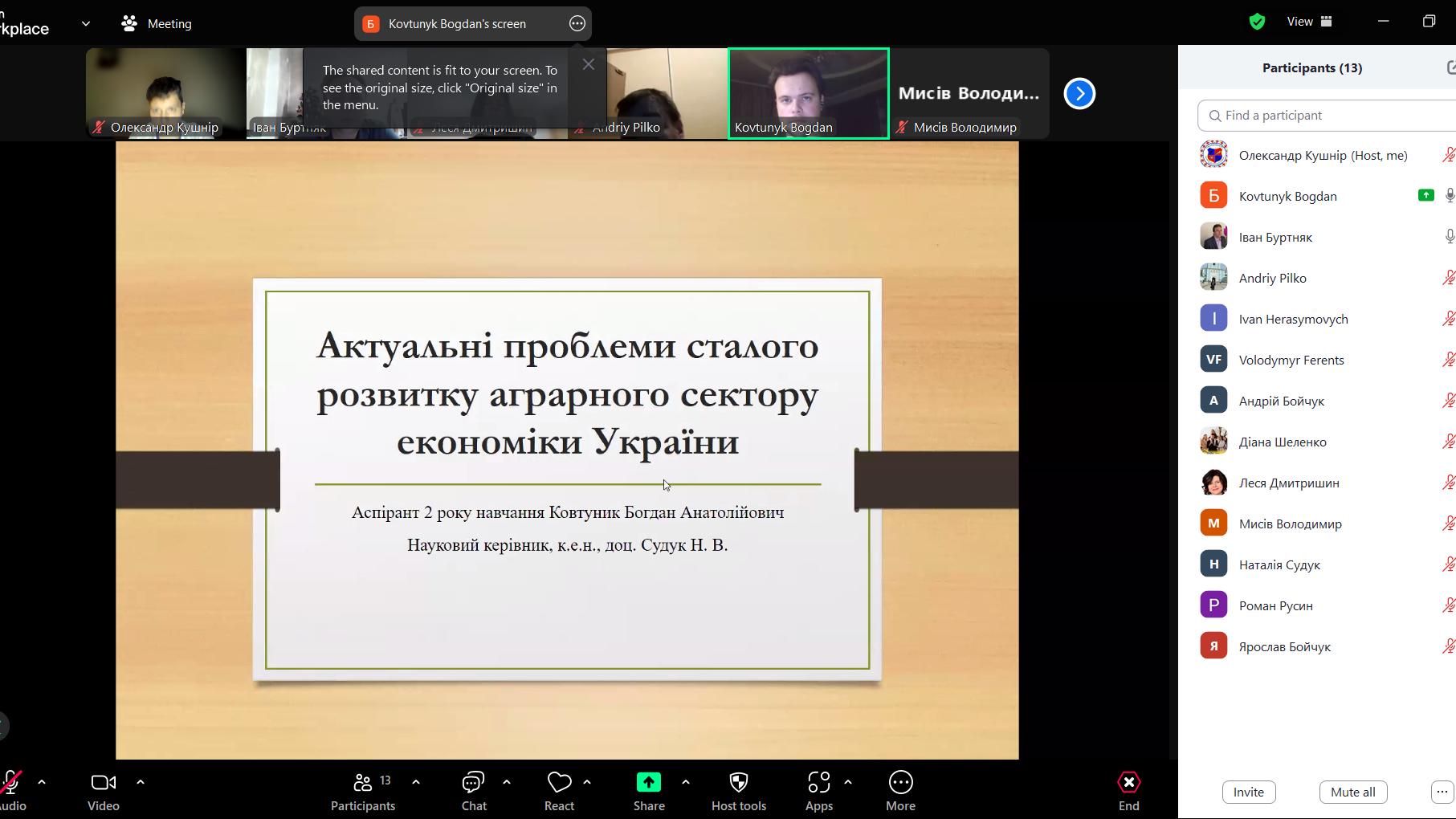The image size is (1456, 819).
Task: Click the Find a participant search field
Action: click(x=1325, y=115)
